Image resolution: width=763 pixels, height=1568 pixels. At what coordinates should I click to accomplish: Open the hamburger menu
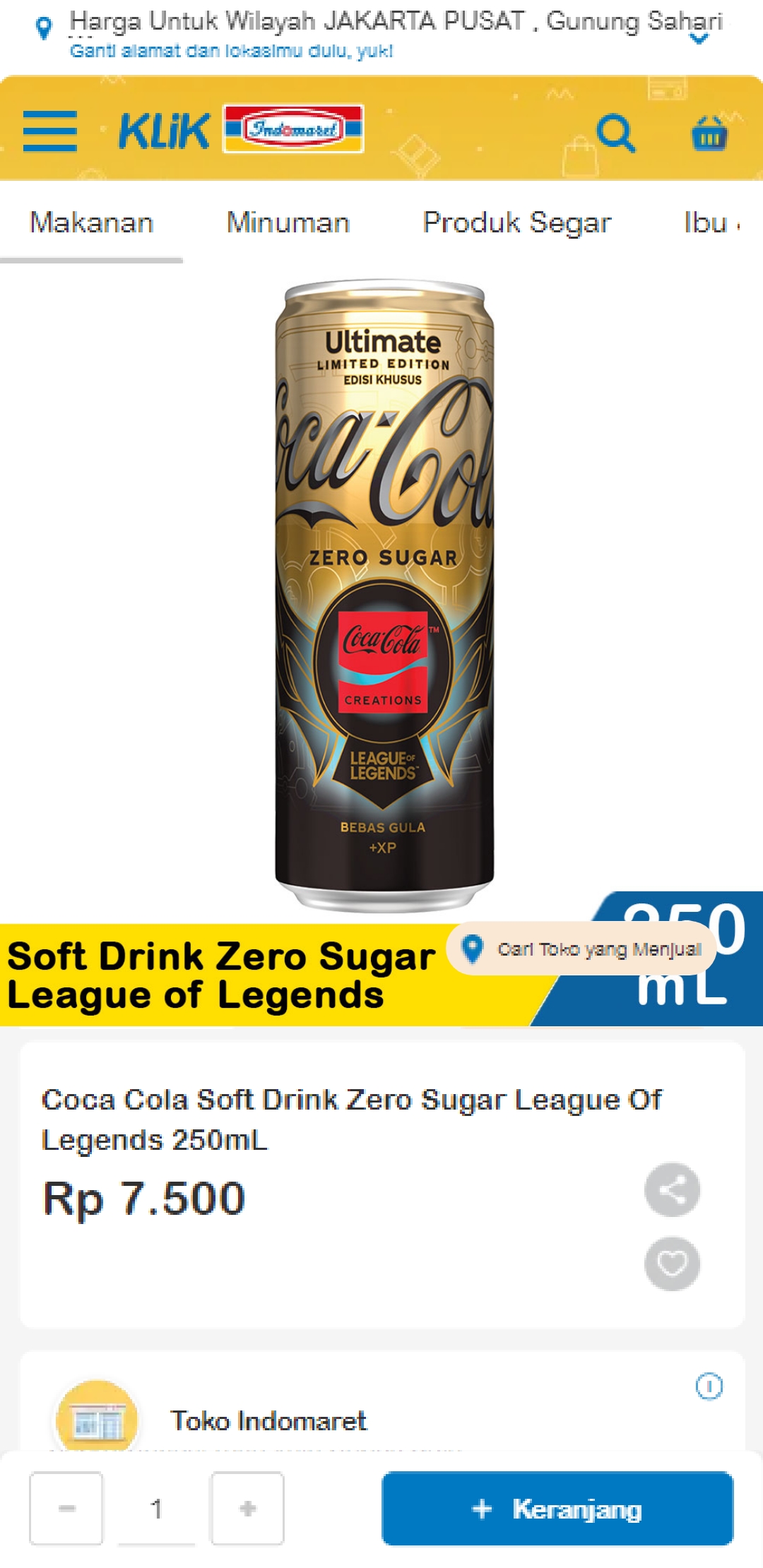49,131
